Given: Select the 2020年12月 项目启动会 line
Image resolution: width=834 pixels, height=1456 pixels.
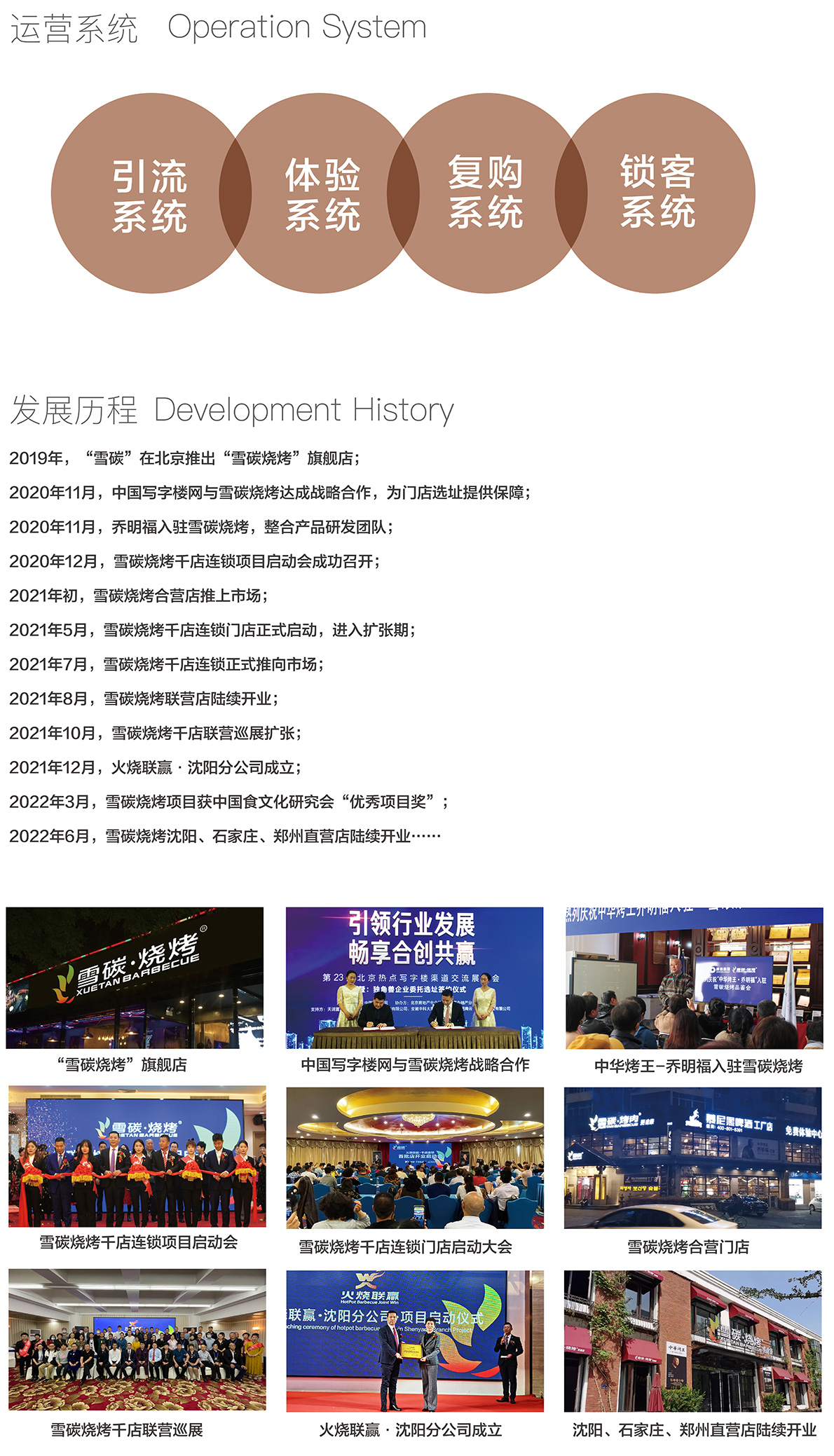Looking at the screenshot, I should [195, 561].
